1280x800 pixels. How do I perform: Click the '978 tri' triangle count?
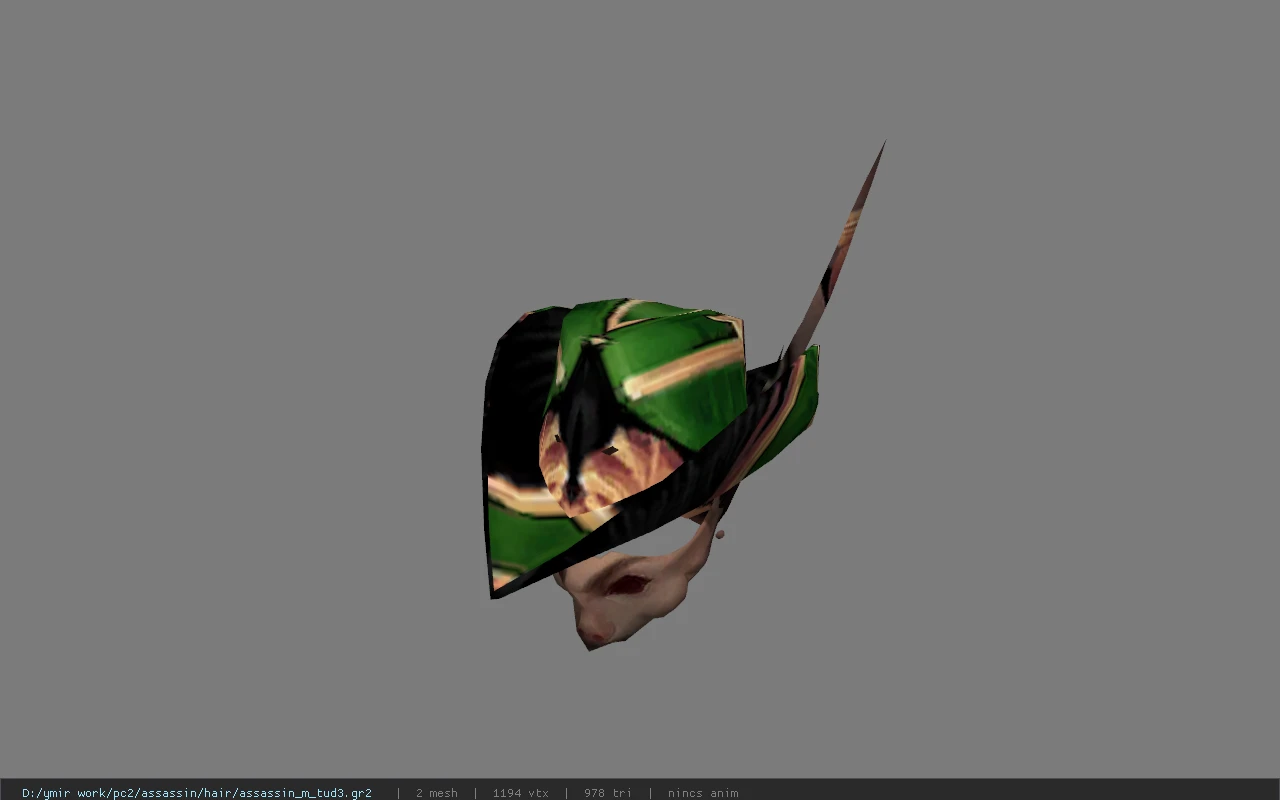click(608, 793)
